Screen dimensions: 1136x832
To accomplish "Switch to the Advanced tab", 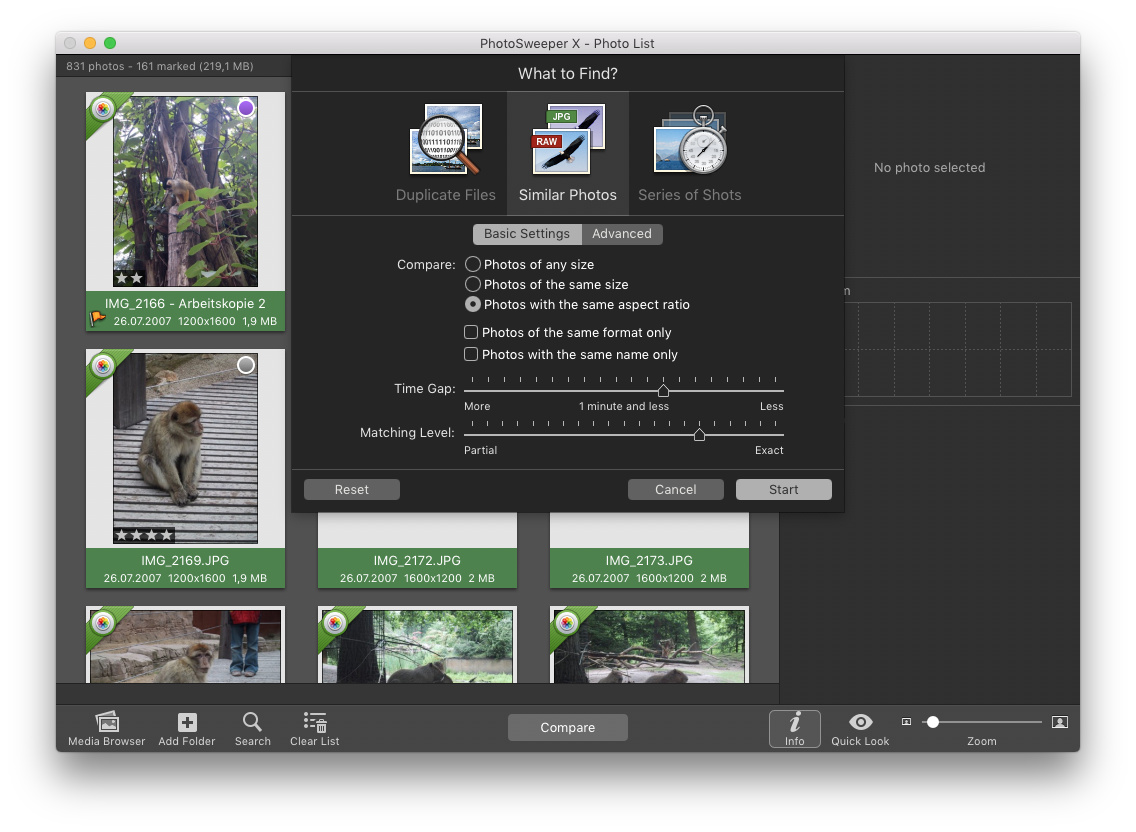I will pos(621,234).
